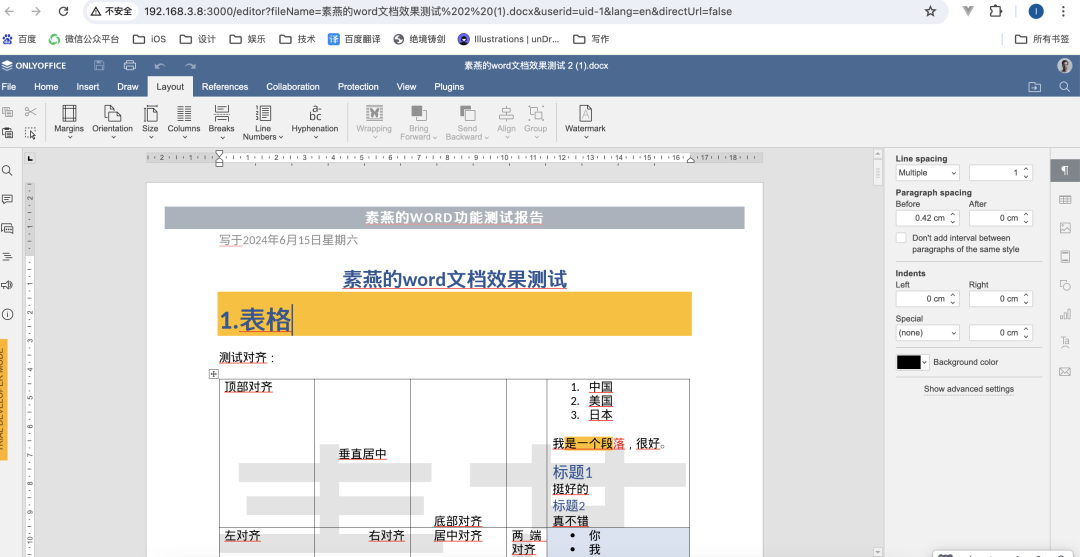Viewport: 1080px width, 557px height.
Task: Click the Cut scissors icon
Action: 30,112
